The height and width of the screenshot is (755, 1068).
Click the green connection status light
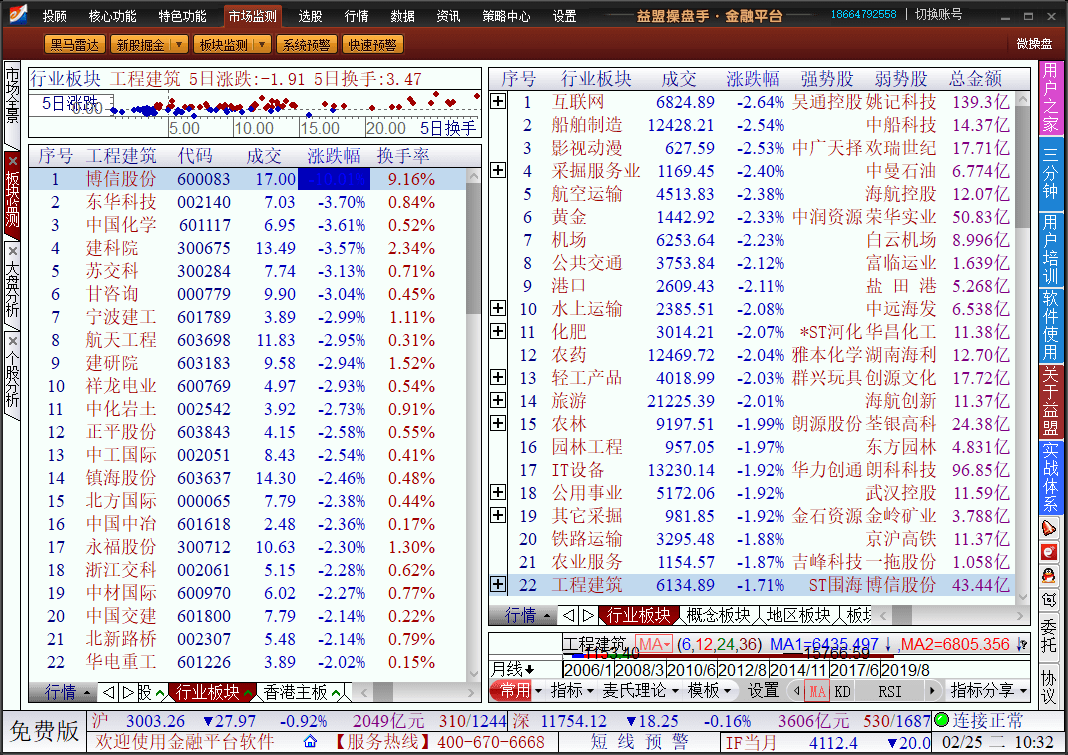click(941, 720)
